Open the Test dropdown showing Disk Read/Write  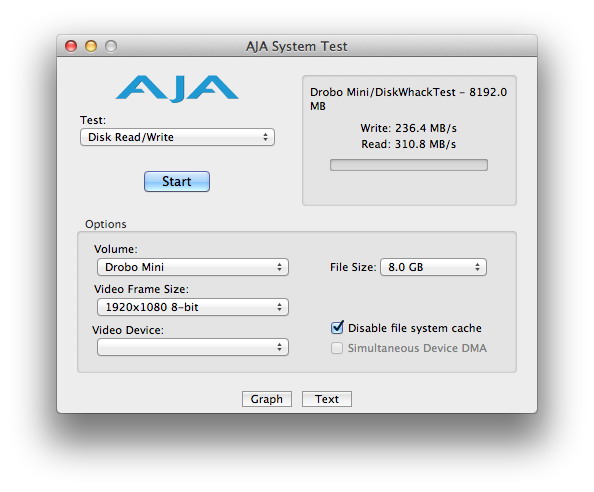(x=177, y=137)
